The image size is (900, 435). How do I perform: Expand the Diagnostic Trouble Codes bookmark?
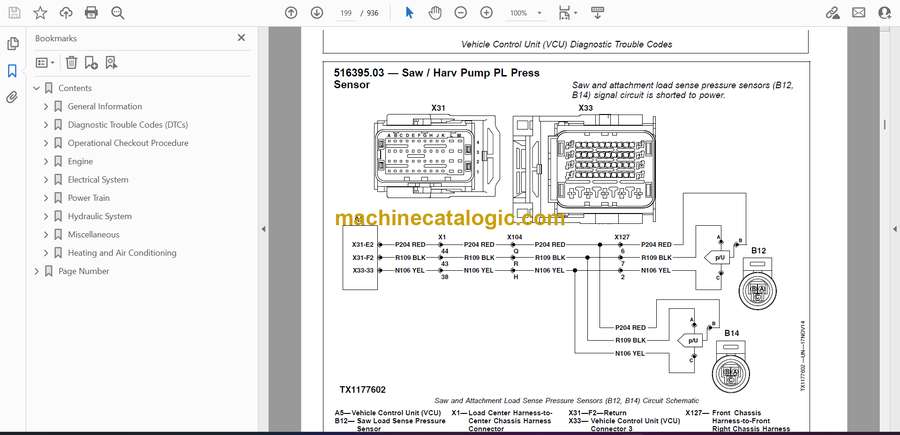click(x=46, y=125)
